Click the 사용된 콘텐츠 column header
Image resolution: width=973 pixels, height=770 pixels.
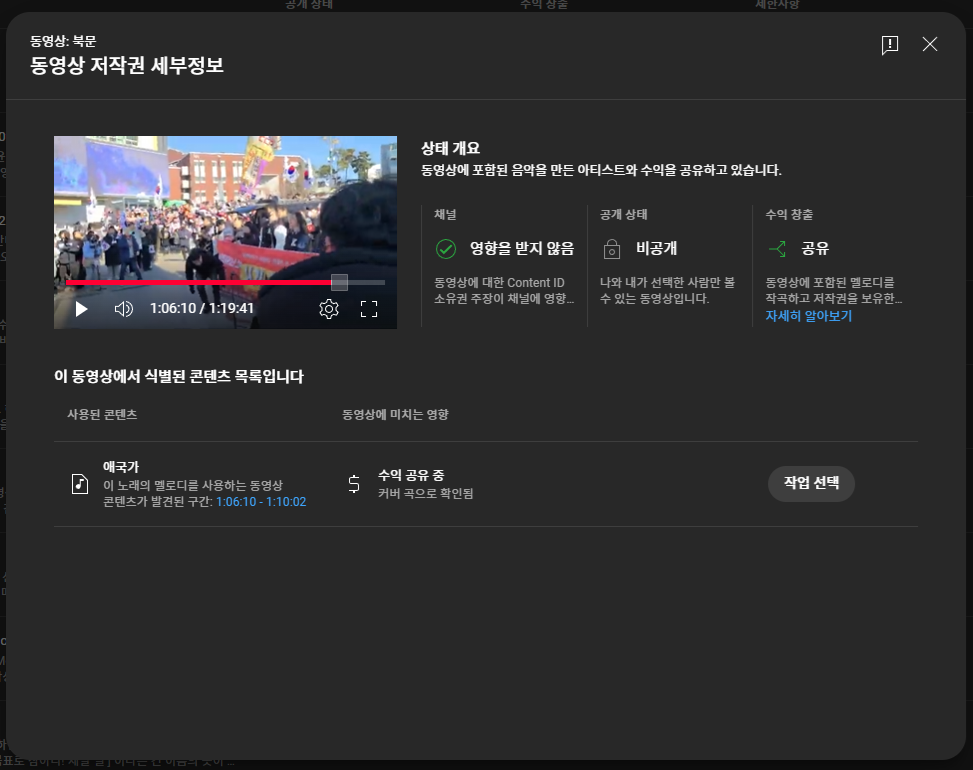coord(102,414)
